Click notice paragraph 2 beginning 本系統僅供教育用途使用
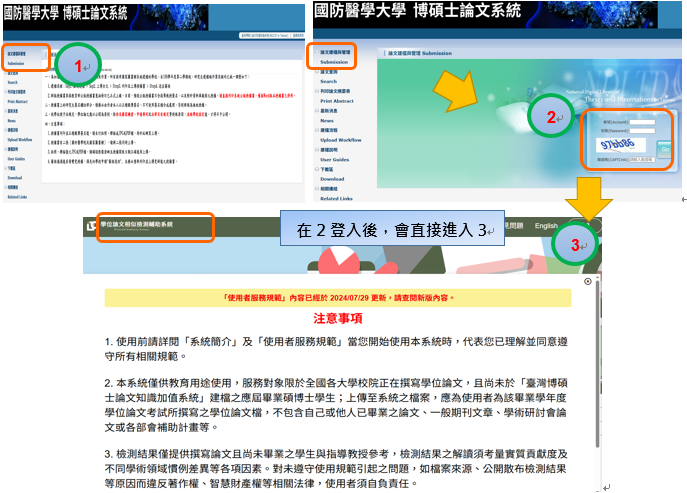 coord(336,405)
